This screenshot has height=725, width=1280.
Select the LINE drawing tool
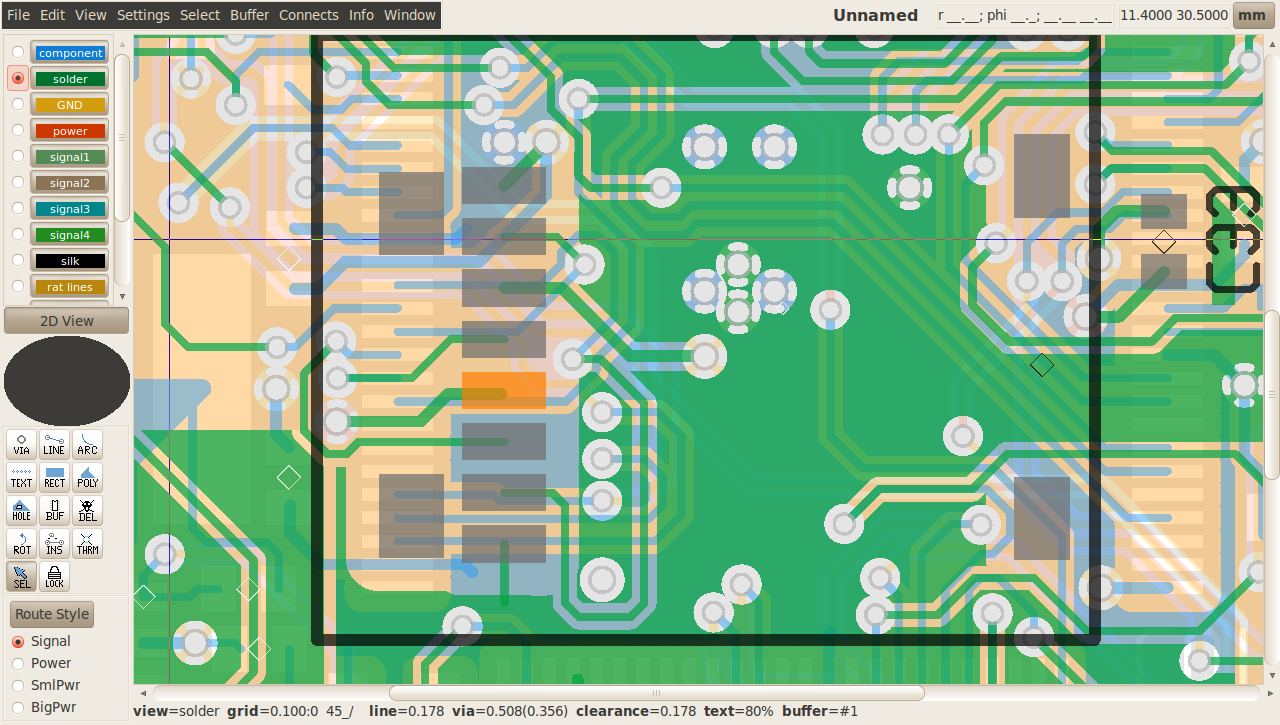pyautogui.click(x=54, y=444)
